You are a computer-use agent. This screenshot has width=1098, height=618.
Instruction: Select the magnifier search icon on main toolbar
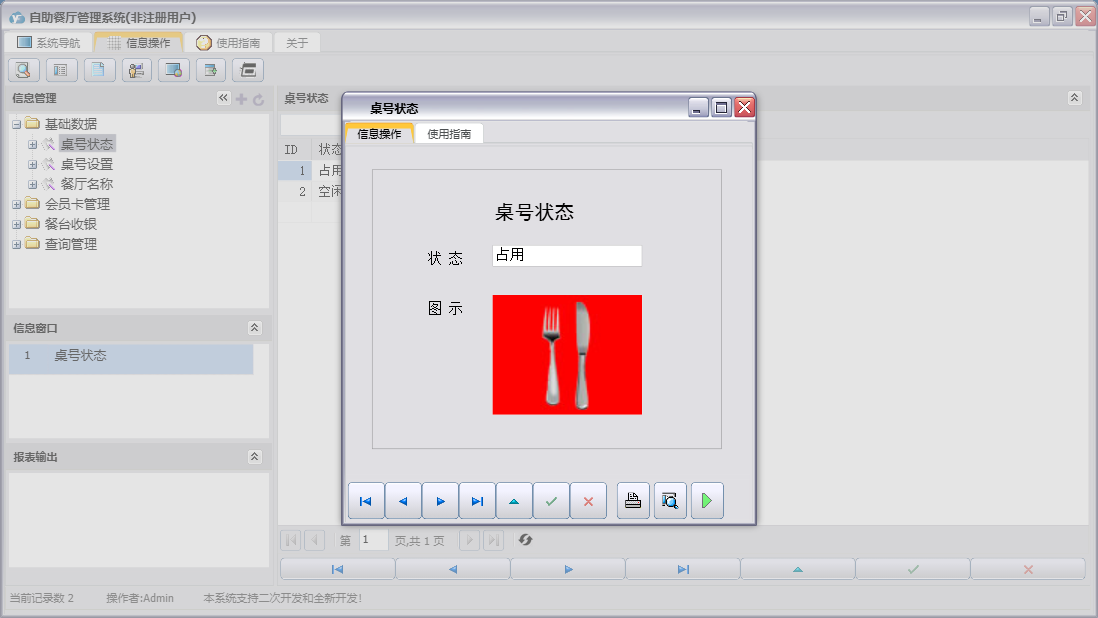click(22, 69)
